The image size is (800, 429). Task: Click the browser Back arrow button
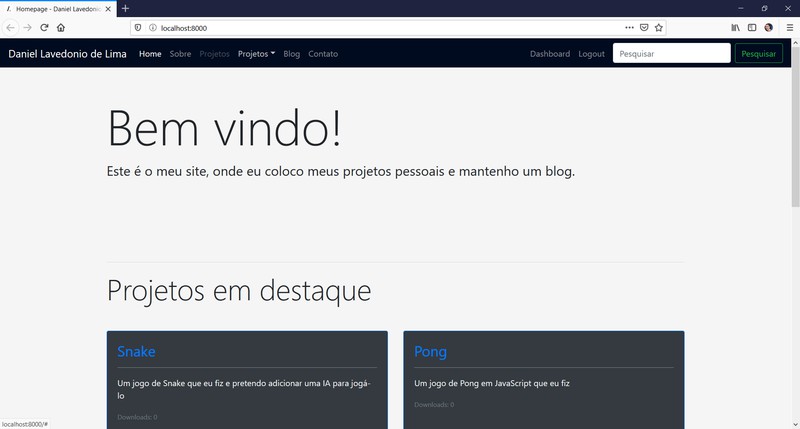[10, 28]
